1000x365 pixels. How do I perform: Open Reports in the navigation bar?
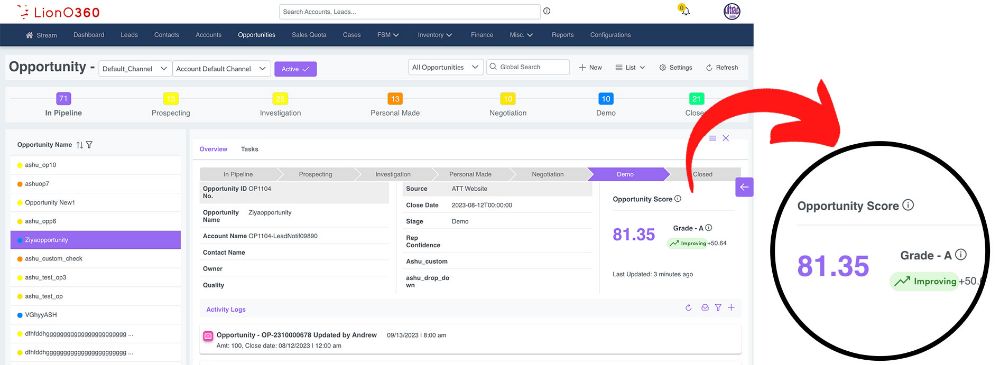click(x=562, y=35)
